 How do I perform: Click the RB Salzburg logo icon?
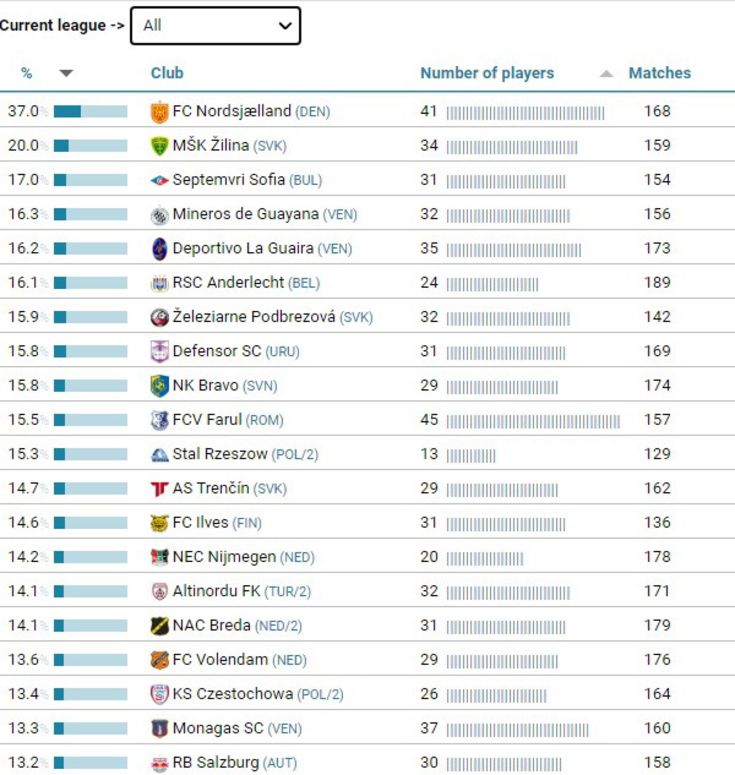159,764
